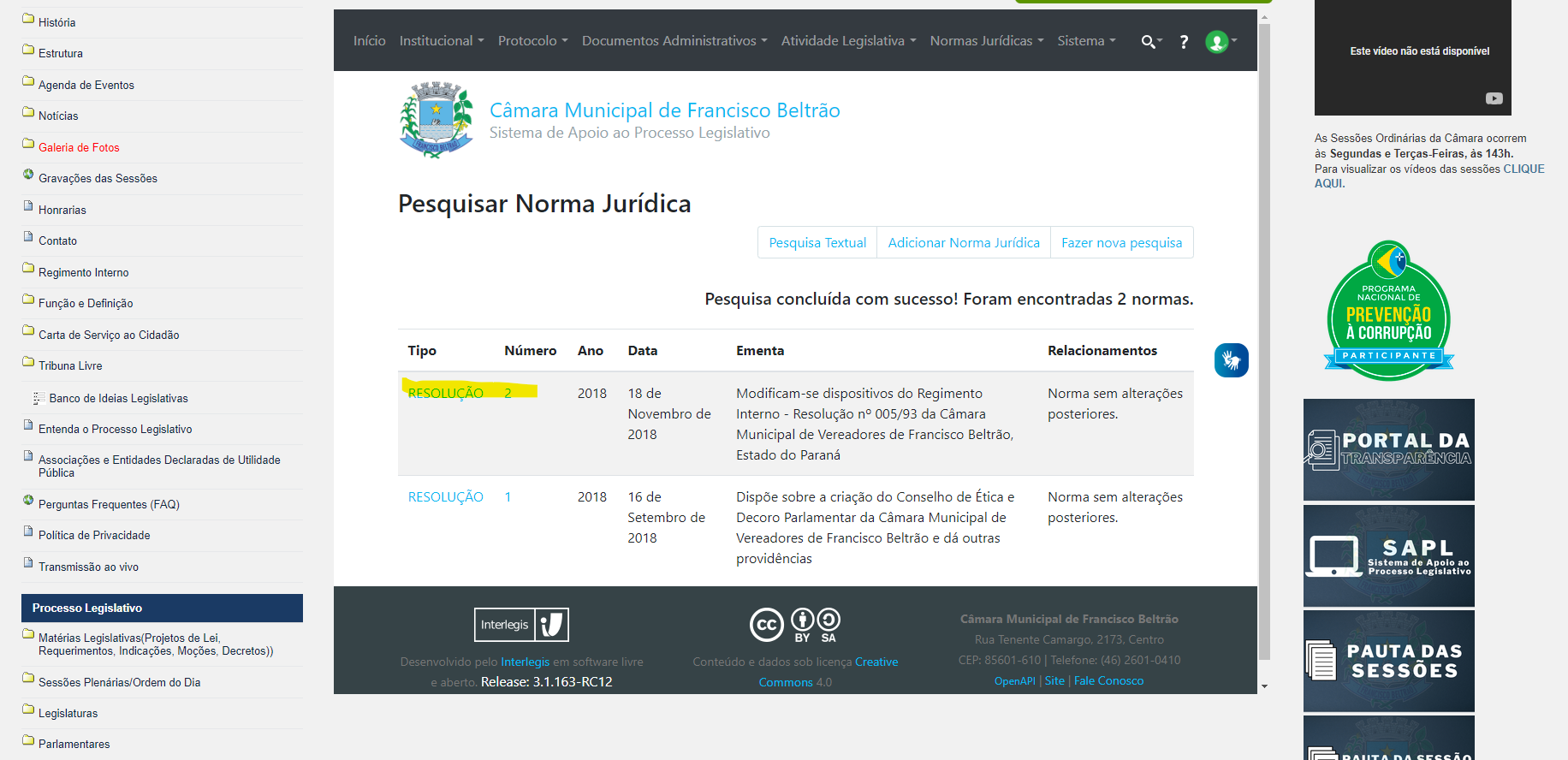Open Galeria de Fotos in sidebar
The height and width of the screenshot is (760, 1568).
(x=79, y=147)
